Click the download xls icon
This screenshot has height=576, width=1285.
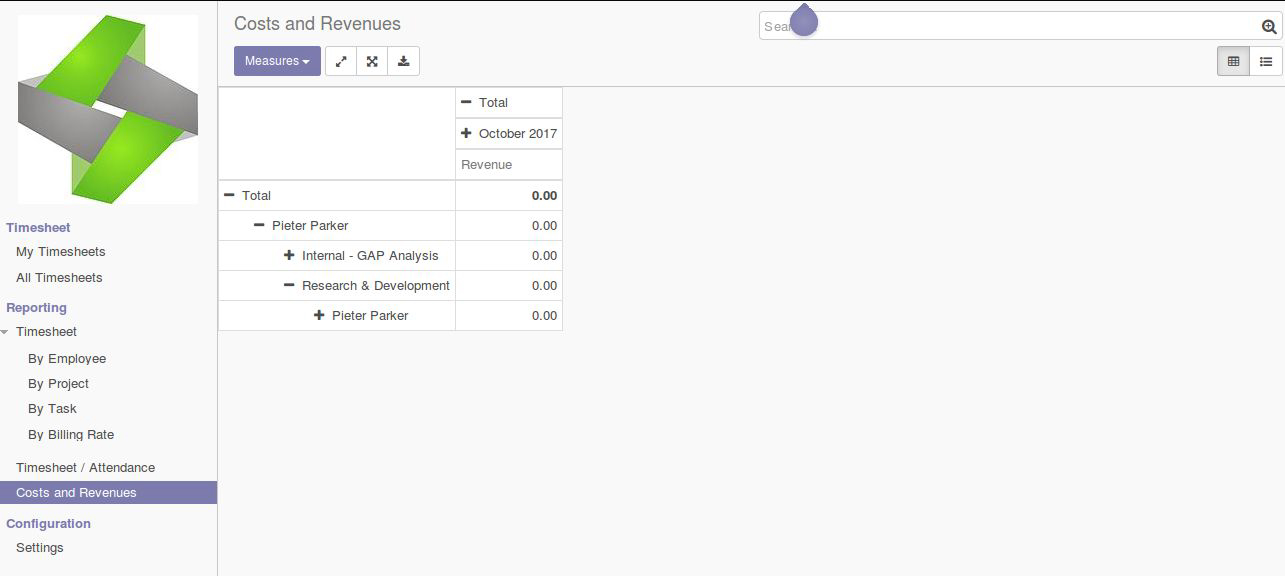point(403,61)
